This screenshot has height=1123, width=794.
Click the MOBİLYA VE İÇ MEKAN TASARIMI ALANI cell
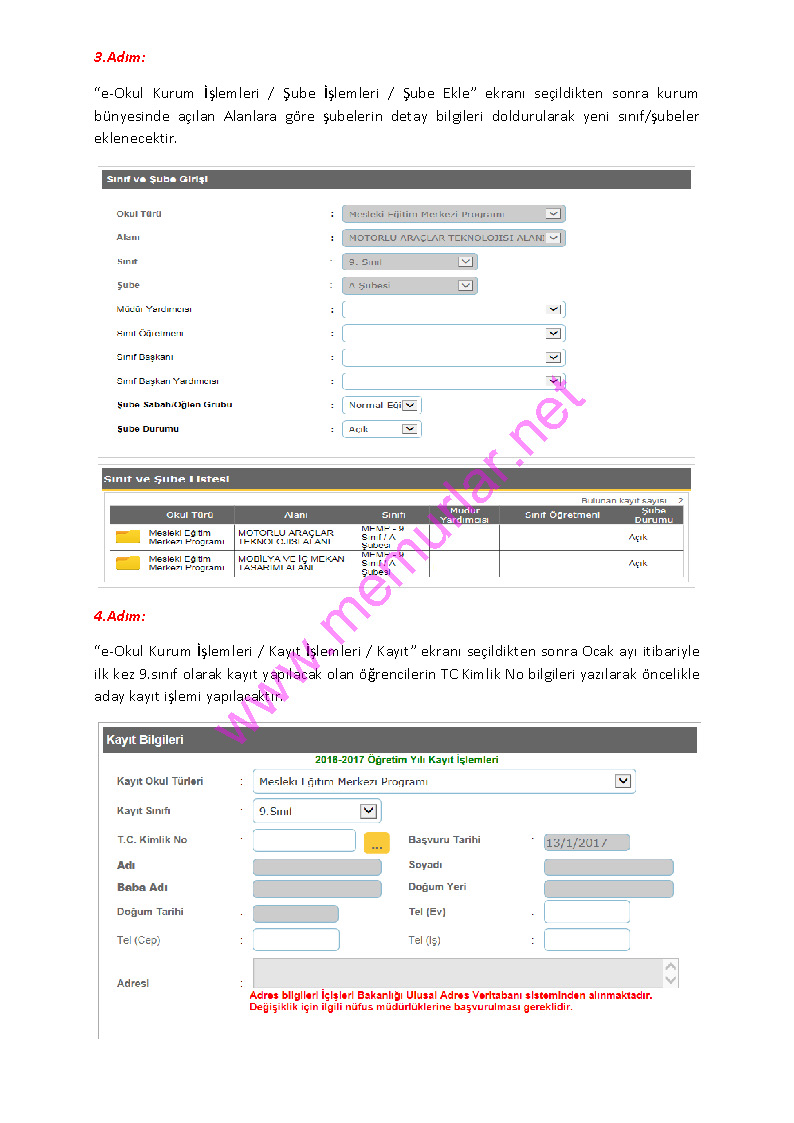[296, 564]
